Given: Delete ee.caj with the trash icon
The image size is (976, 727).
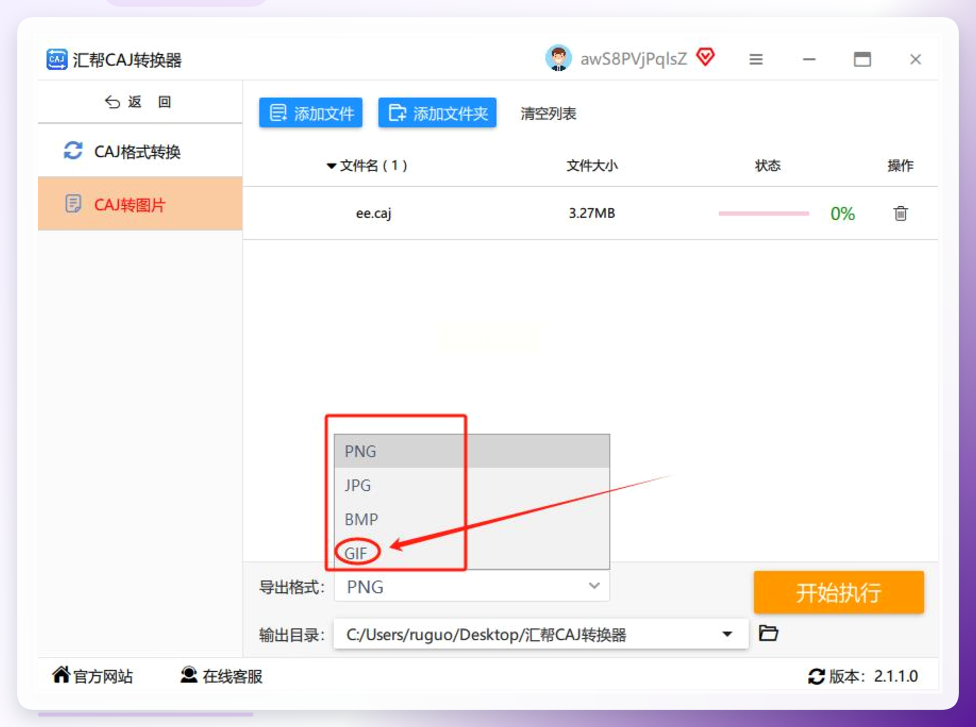Looking at the screenshot, I should click(x=900, y=213).
